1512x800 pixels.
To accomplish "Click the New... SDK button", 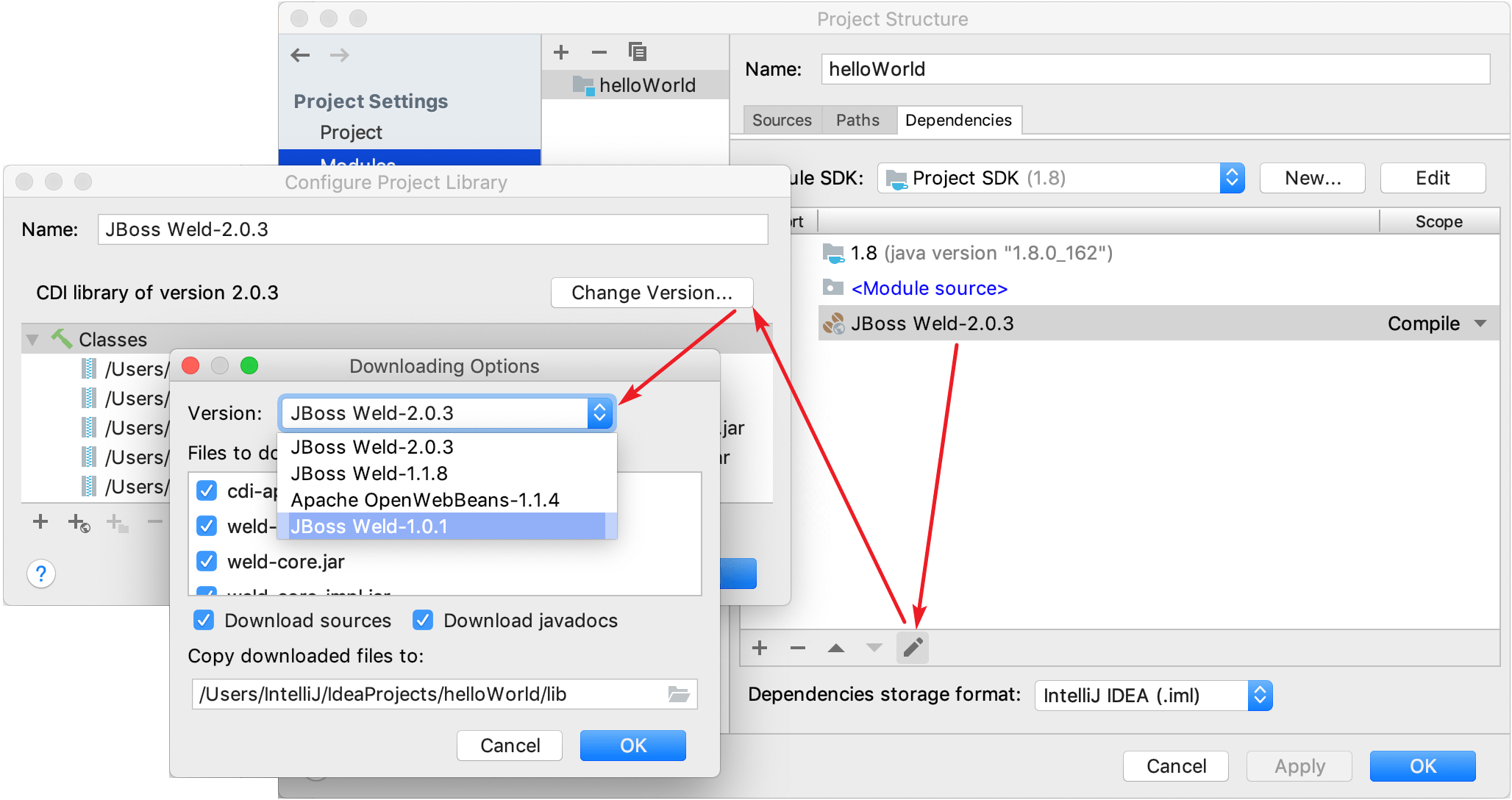I will pos(1312,178).
